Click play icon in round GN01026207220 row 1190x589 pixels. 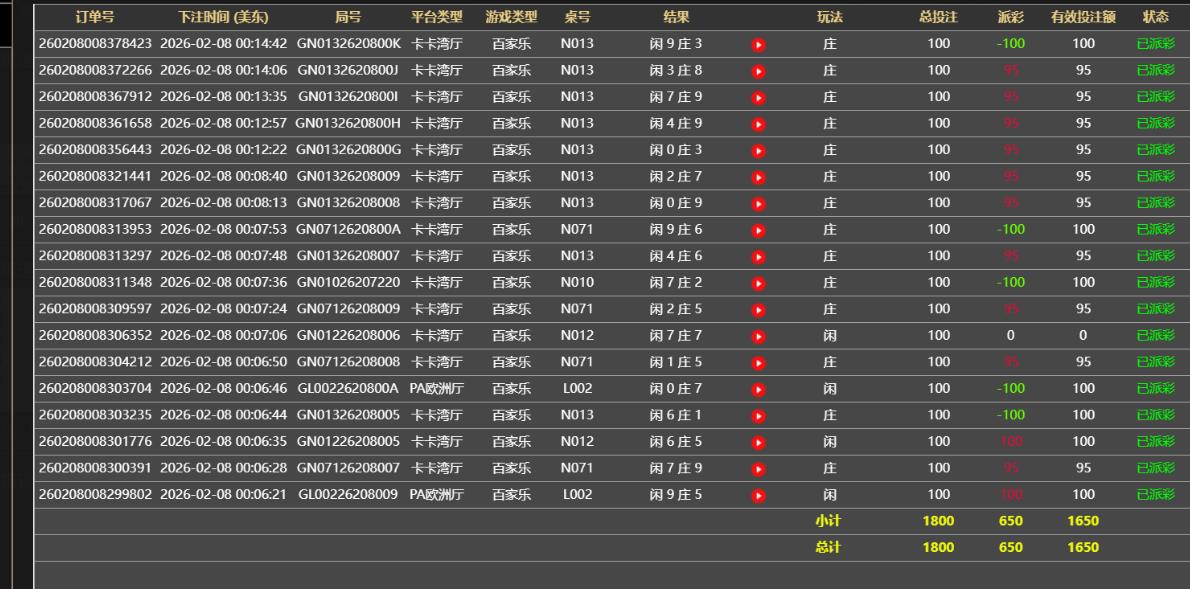click(x=758, y=283)
